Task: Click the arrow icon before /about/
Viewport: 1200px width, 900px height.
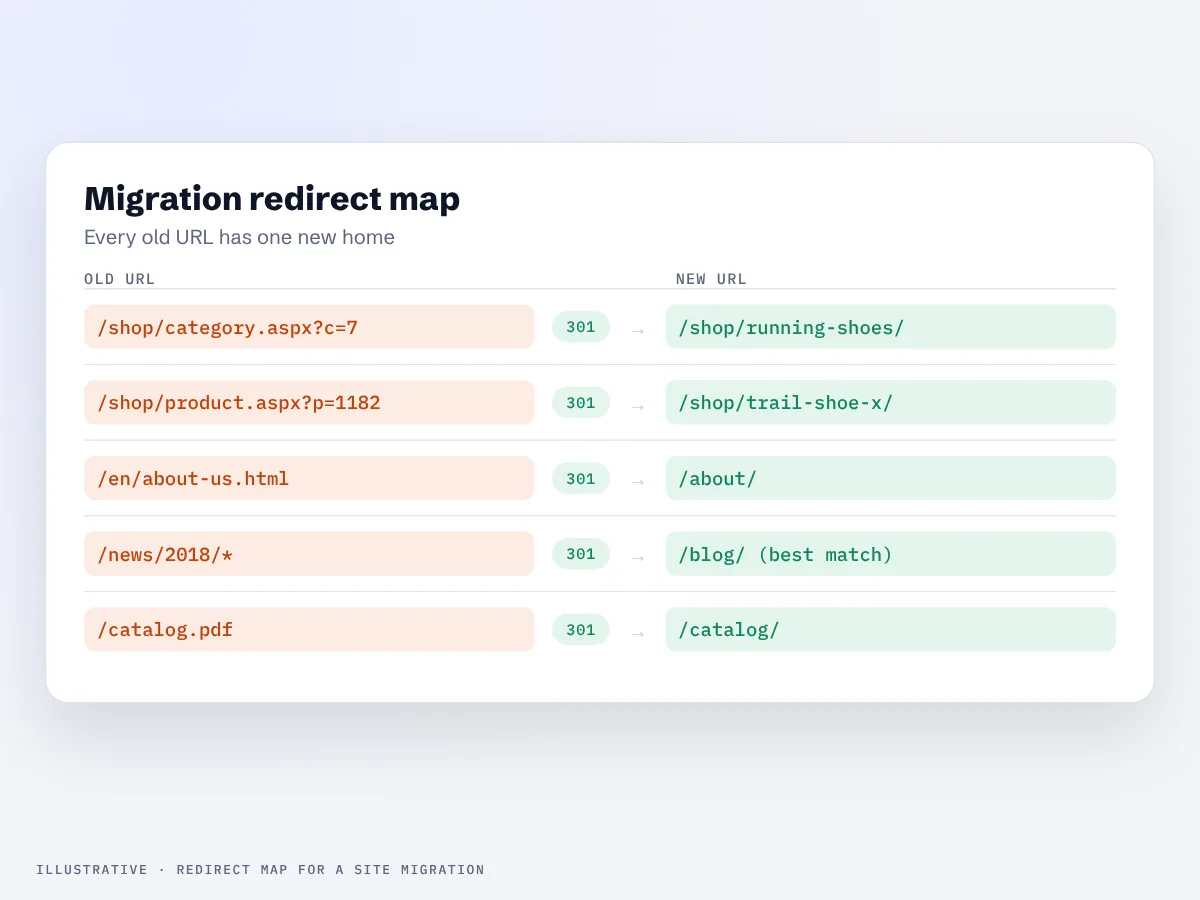Action: point(638,483)
